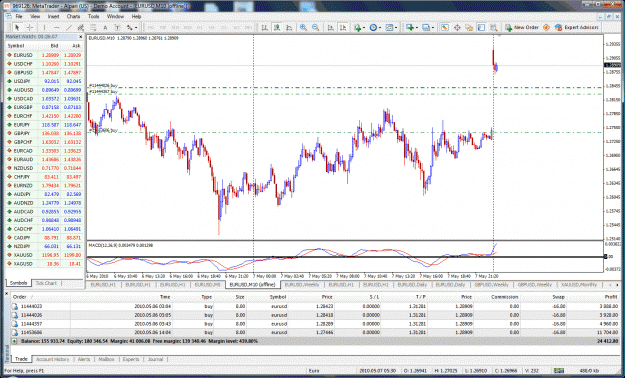This screenshot has width=625, height=378.
Task: Zoom out of the chart
Action: (x=316, y=28)
